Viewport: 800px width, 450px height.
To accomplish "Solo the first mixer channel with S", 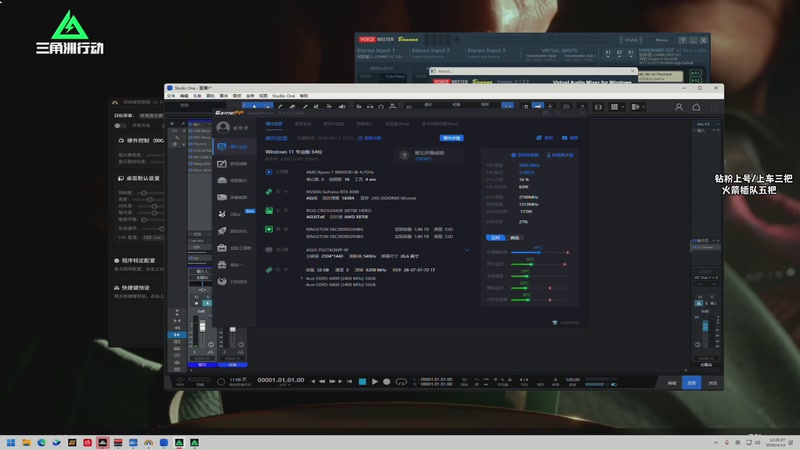I will point(208,296).
